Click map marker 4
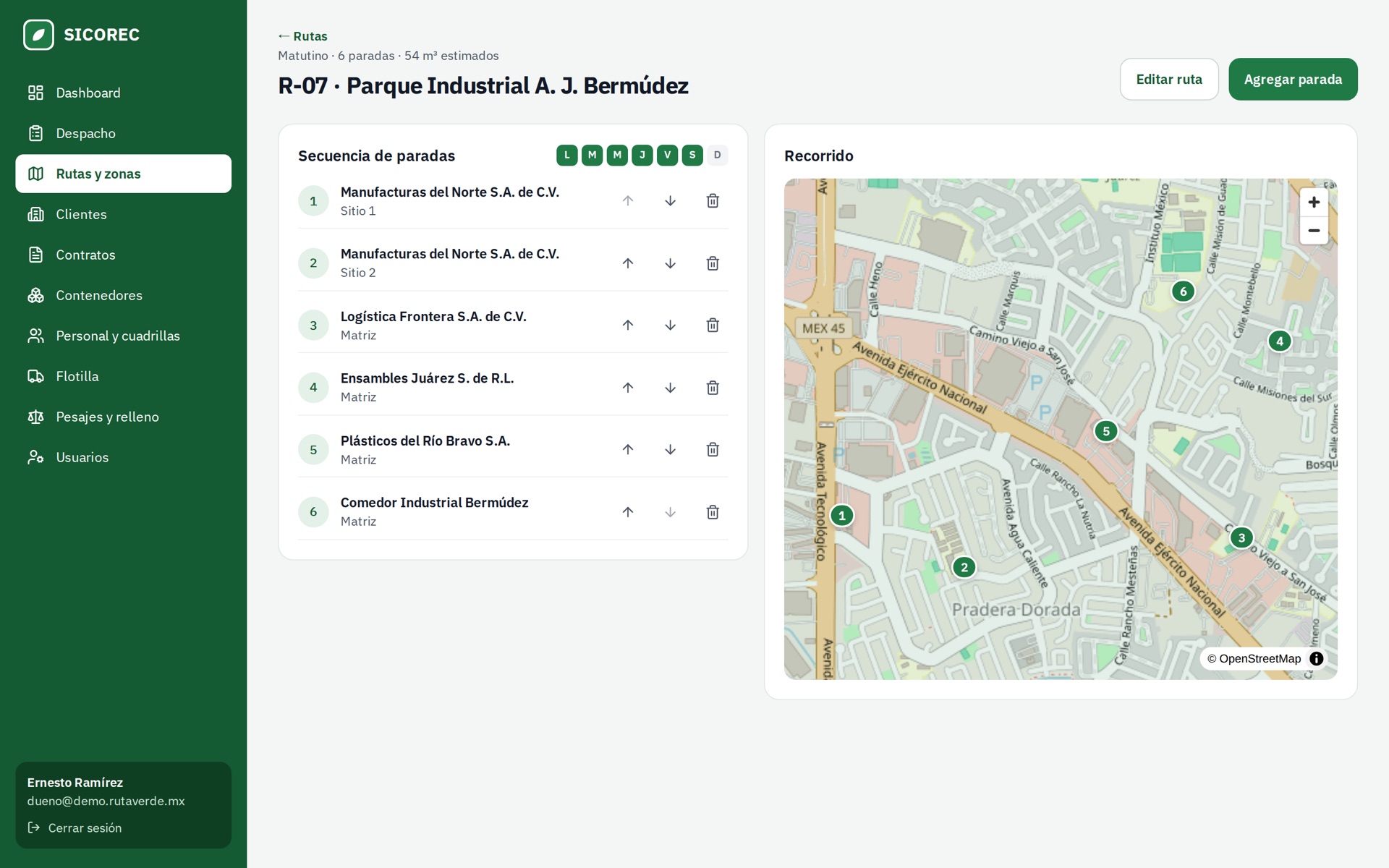Viewport: 1389px width, 868px height. (1280, 341)
